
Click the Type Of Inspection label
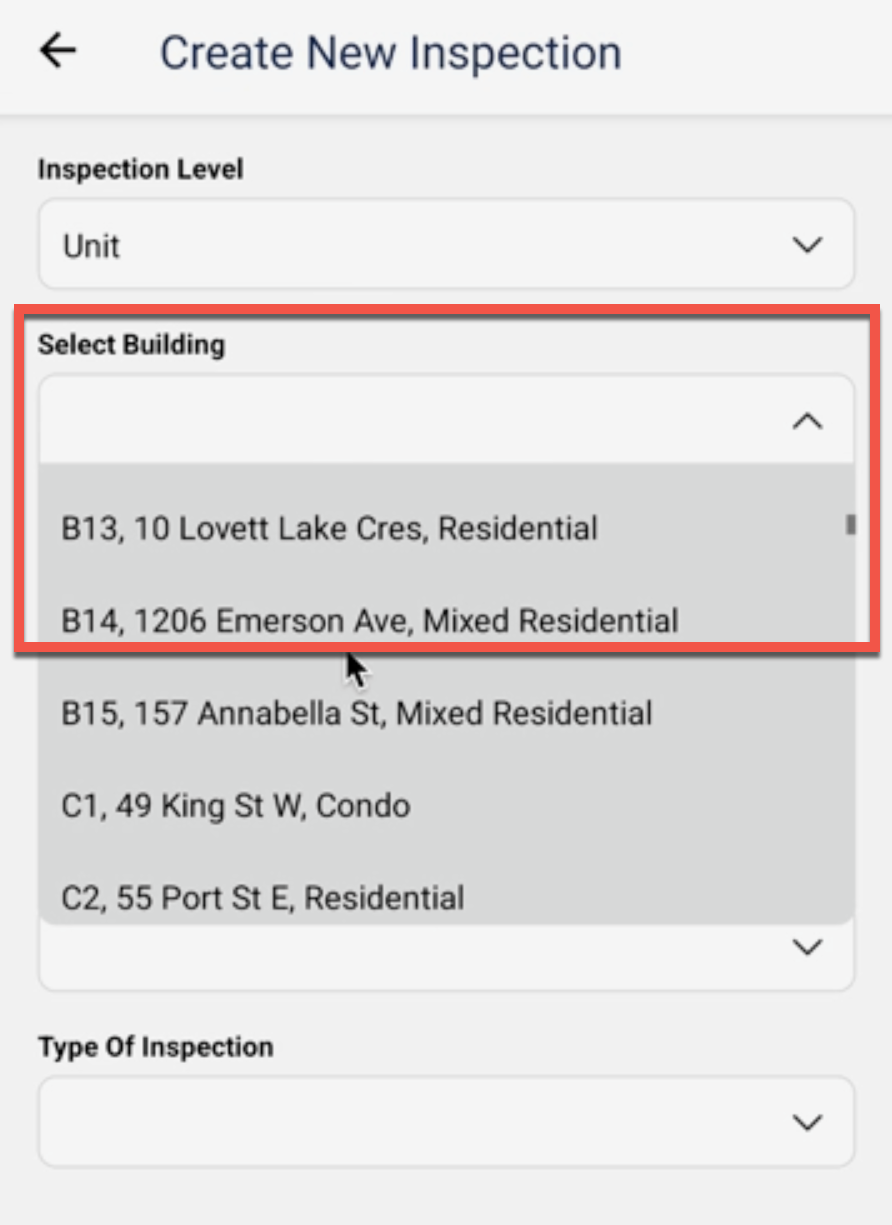coord(155,1047)
